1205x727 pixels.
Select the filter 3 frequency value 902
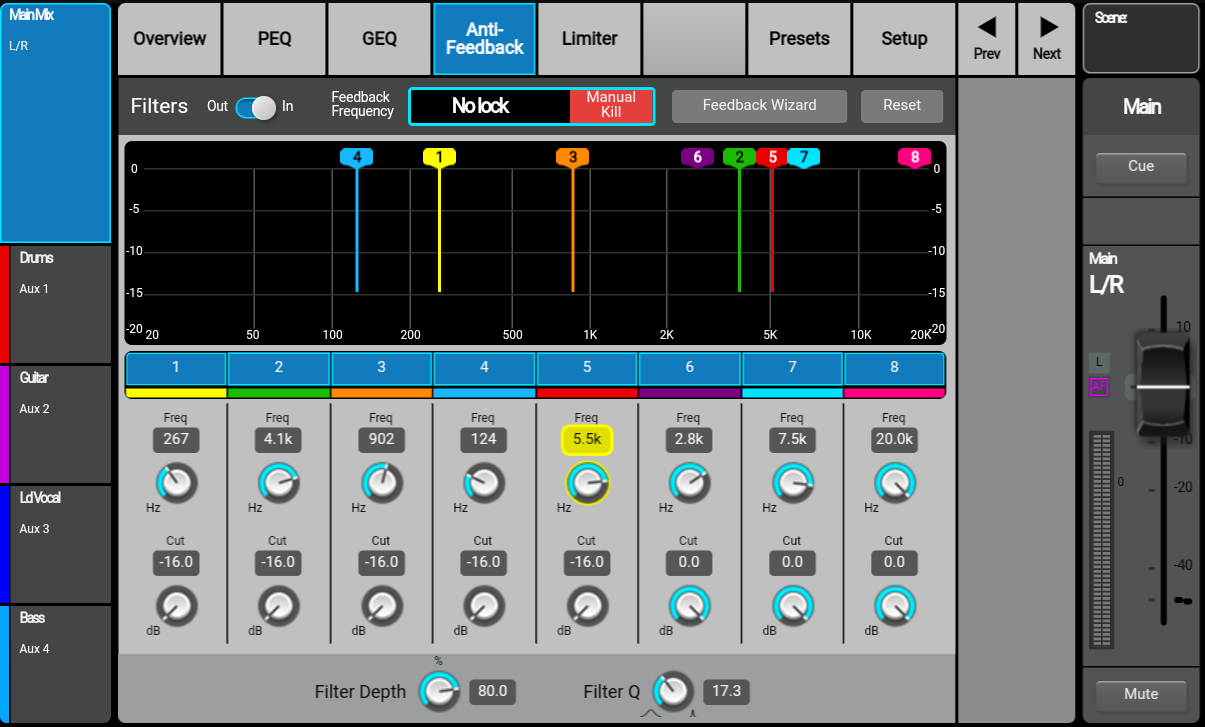[381, 439]
